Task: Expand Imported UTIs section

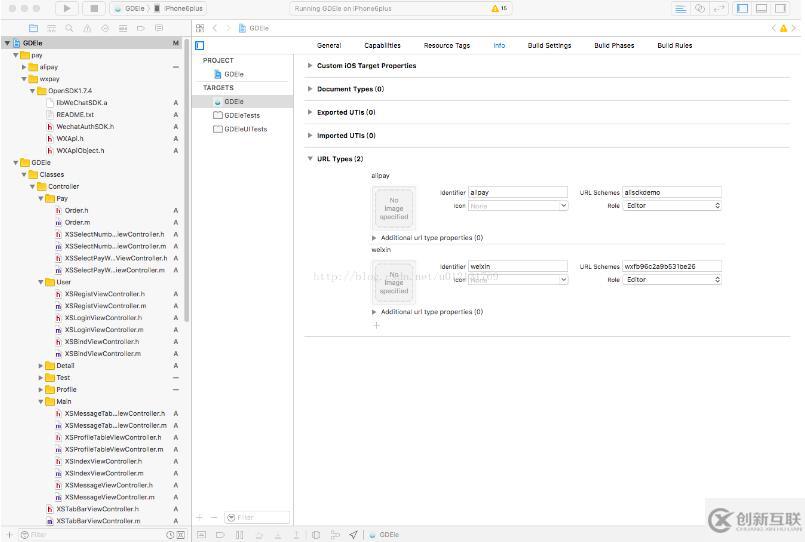Action: tap(310, 136)
